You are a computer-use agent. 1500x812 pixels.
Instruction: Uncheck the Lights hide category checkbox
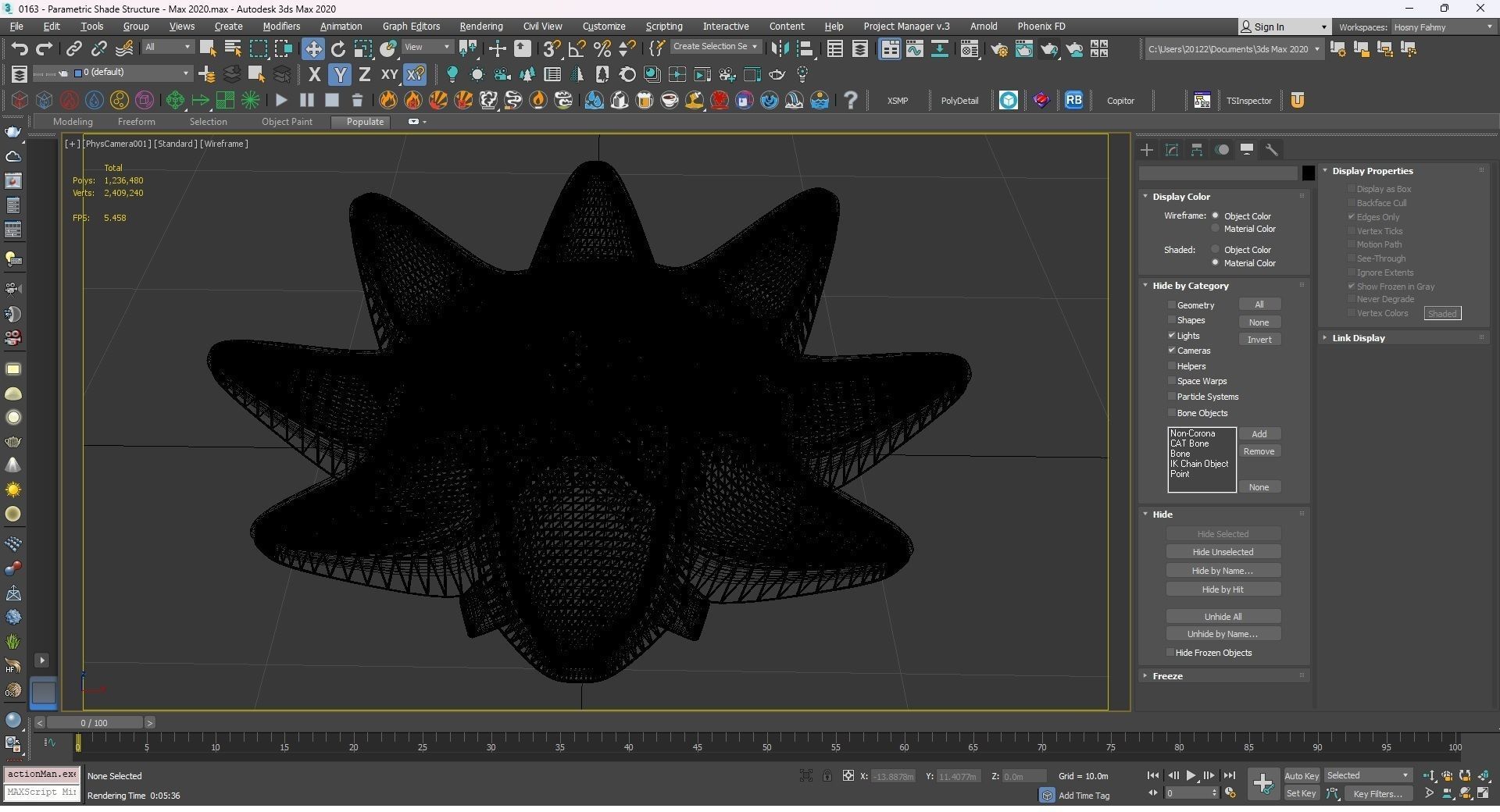[x=1172, y=335]
